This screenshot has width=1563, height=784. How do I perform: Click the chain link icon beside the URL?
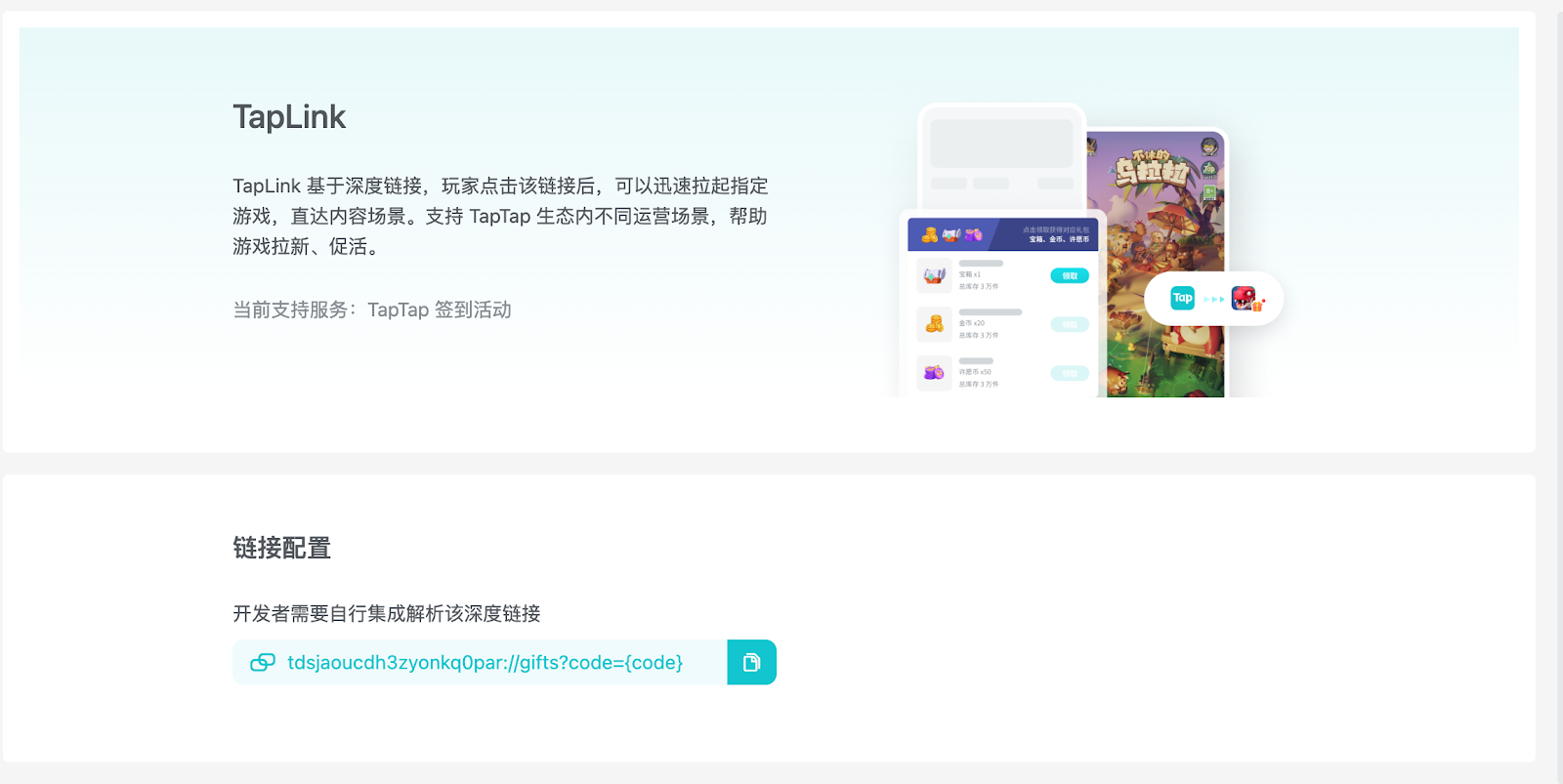tap(263, 663)
